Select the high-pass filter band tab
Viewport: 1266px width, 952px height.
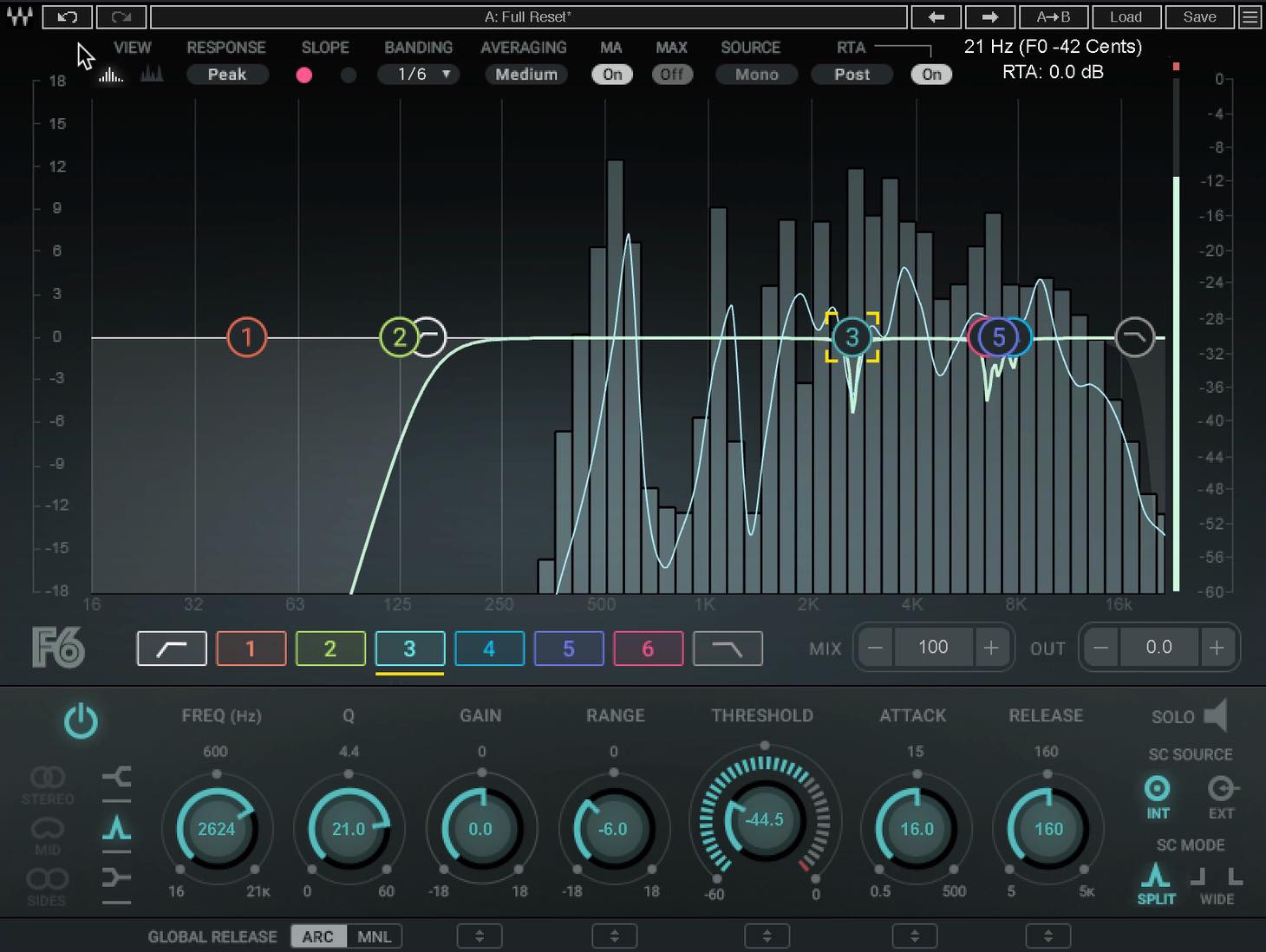(172, 649)
